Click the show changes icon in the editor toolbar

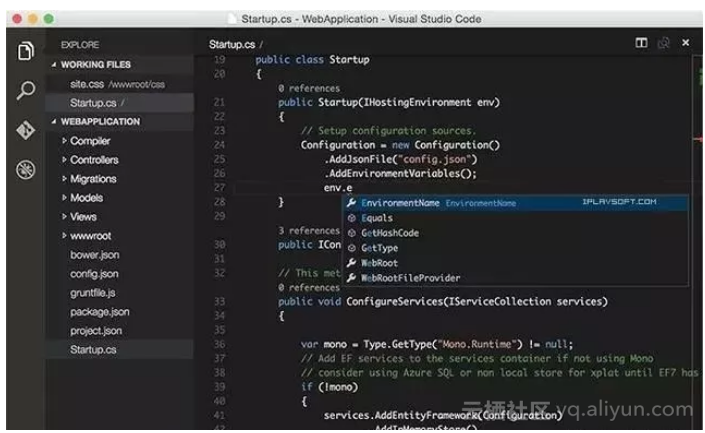tap(664, 43)
